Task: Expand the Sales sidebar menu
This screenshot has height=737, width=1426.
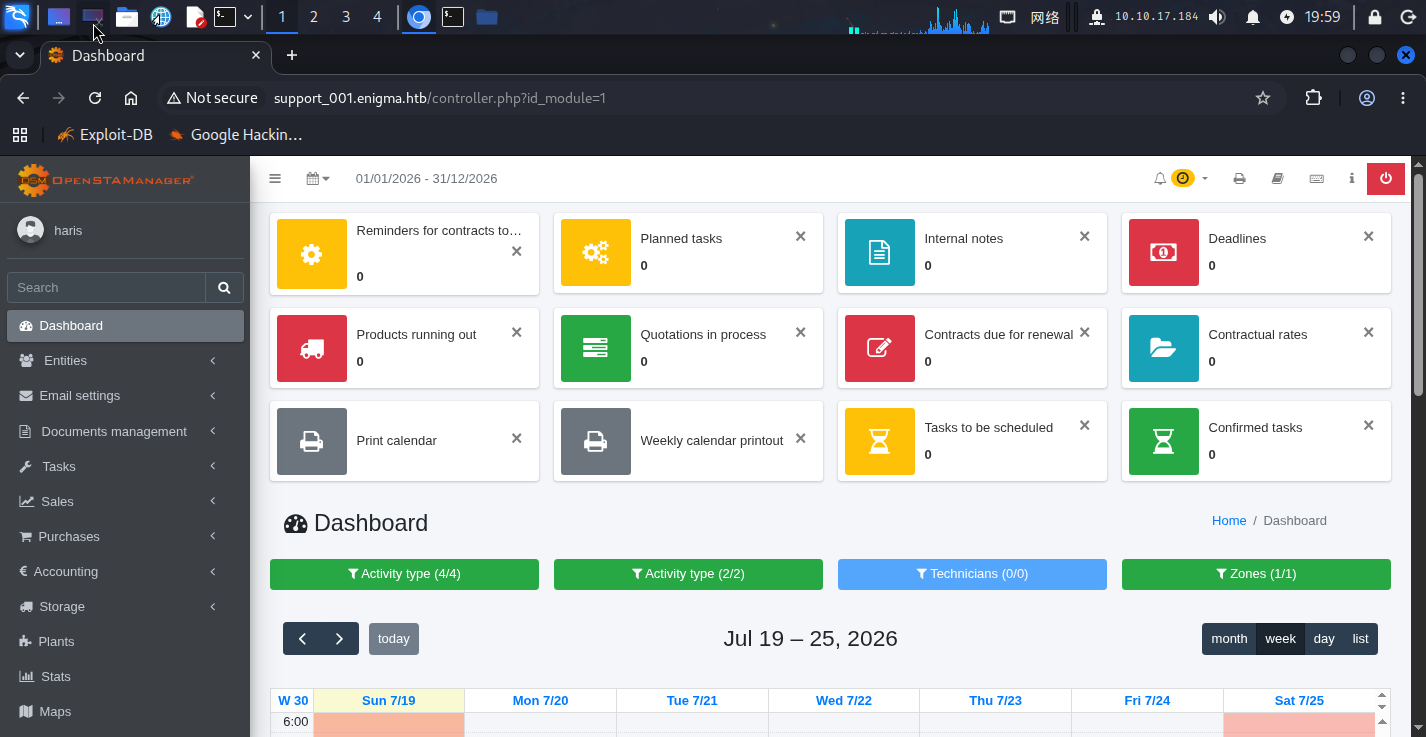Action: pyautogui.click(x=125, y=501)
